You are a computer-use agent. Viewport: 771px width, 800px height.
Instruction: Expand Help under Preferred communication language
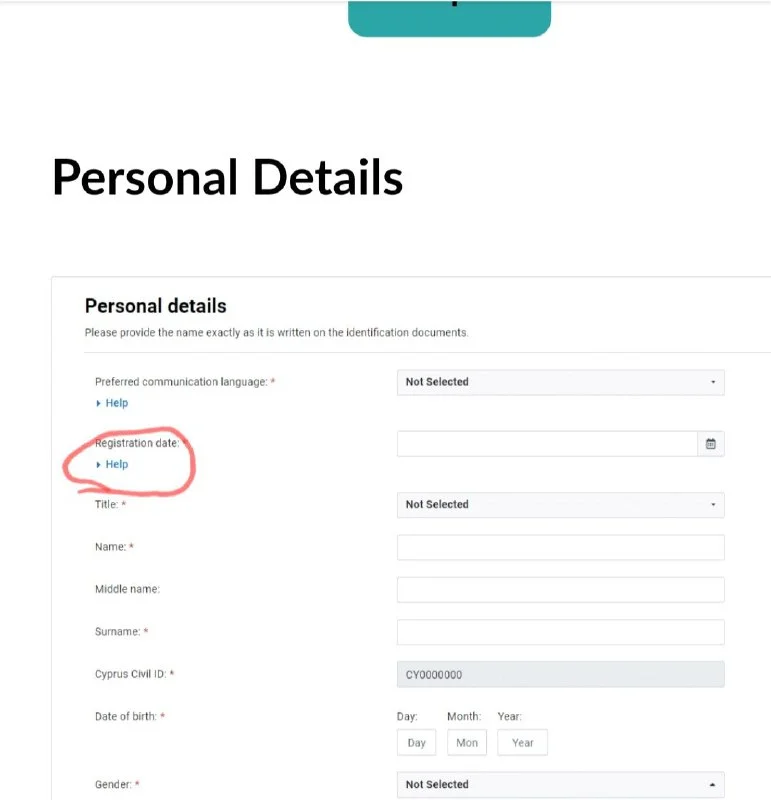click(116, 403)
